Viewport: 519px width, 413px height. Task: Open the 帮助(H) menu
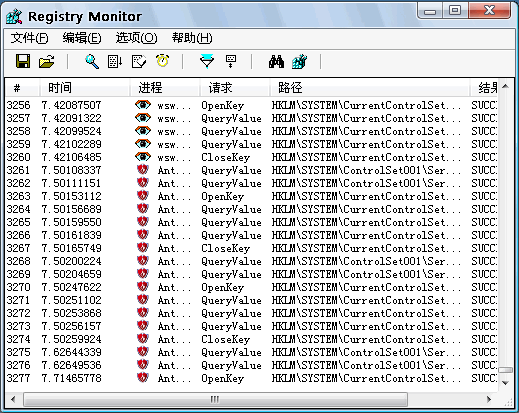pos(192,38)
